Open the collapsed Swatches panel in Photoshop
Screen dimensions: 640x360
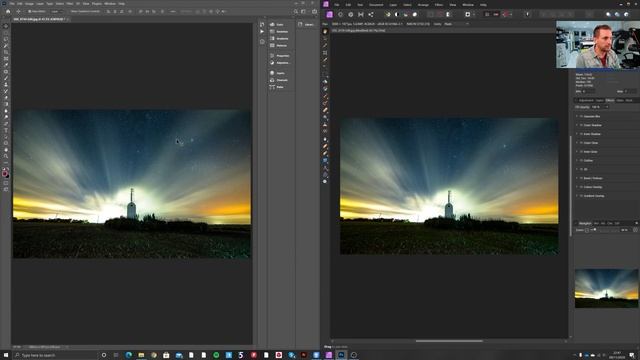280,31
